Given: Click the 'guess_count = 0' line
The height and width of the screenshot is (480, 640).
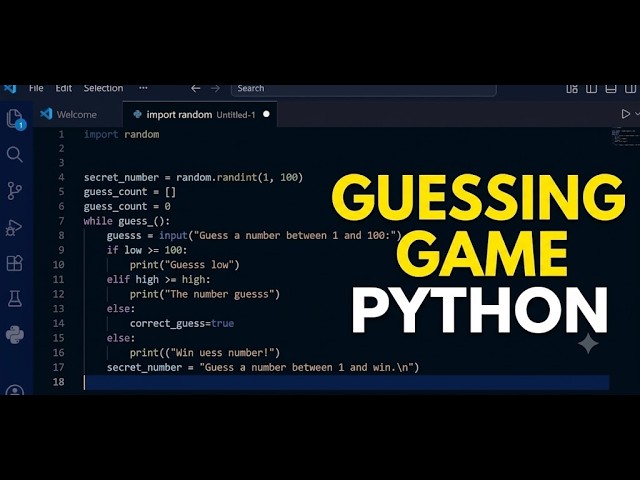Looking at the screenshot, I should [127, 207].
